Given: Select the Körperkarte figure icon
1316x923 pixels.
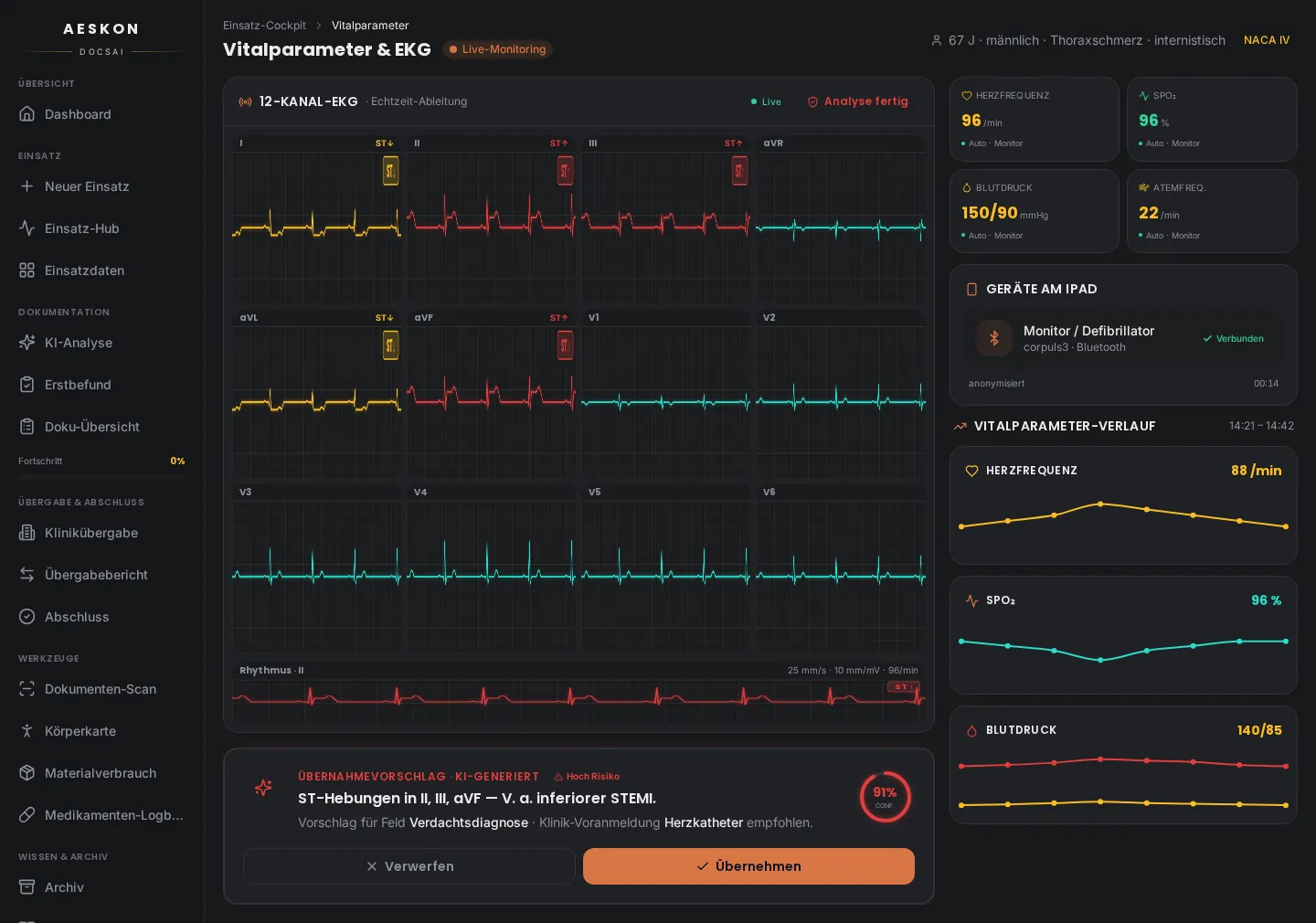Looking at the screenshot, I should click(27, 731).
